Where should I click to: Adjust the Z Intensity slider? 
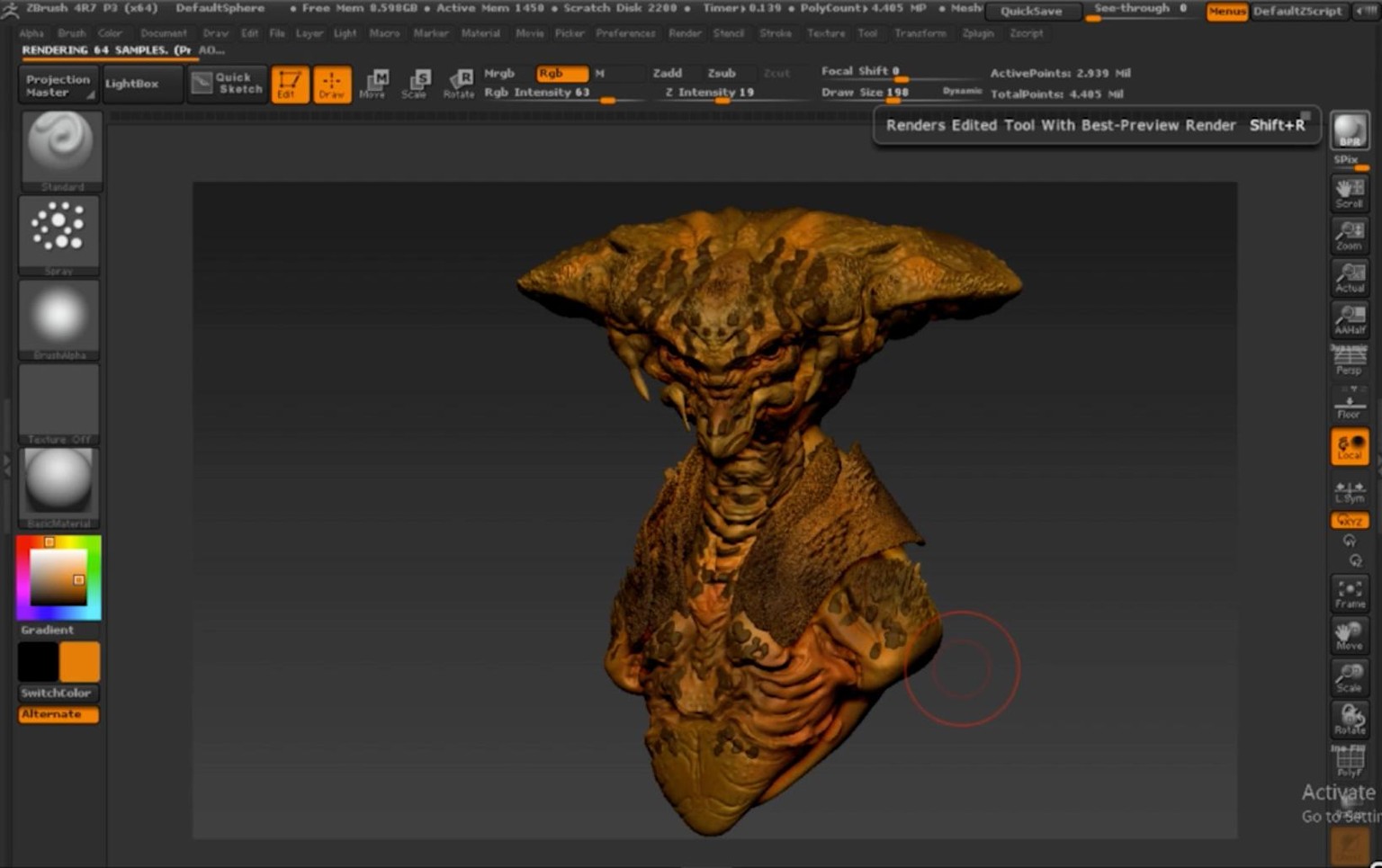click(728, 94)
